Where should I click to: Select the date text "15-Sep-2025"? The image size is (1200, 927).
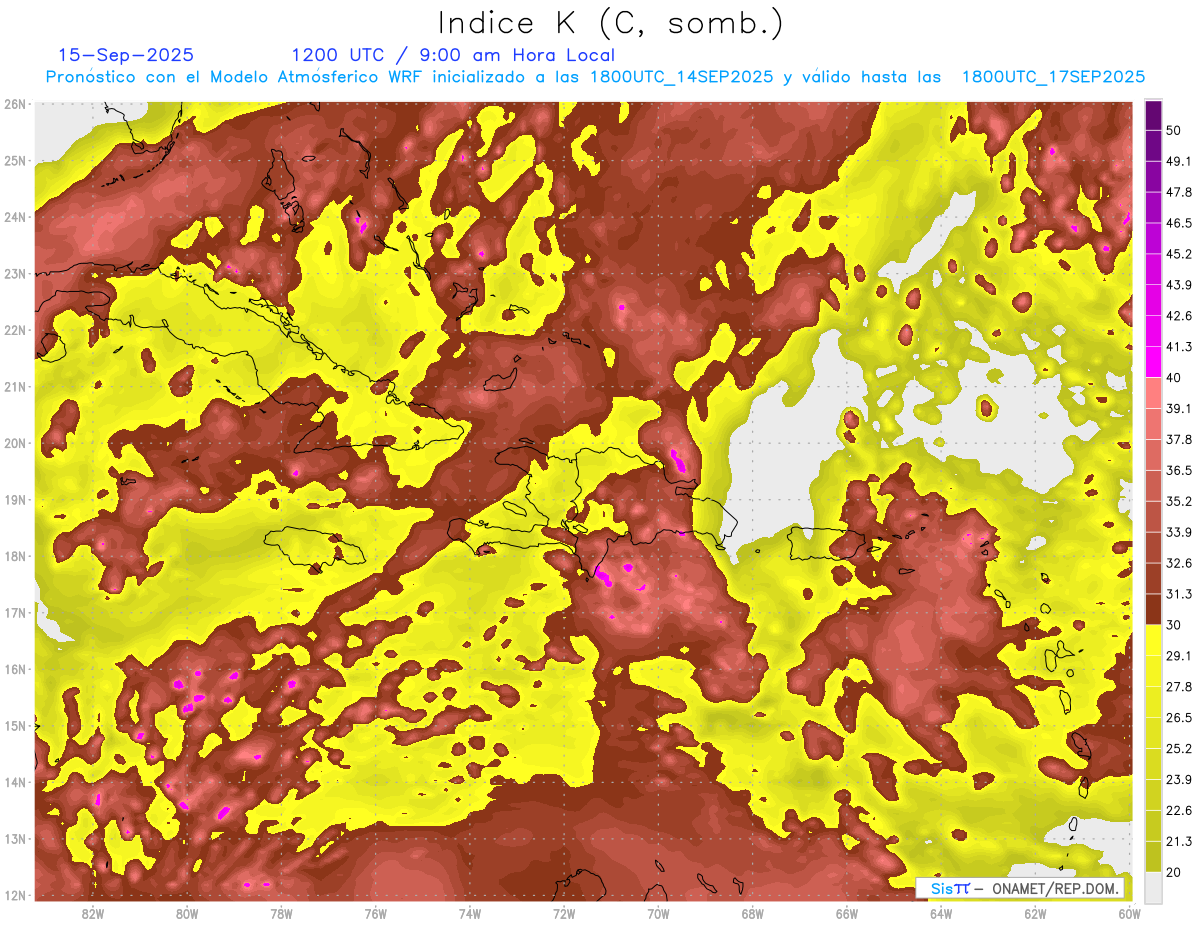(x=126, y=55)
